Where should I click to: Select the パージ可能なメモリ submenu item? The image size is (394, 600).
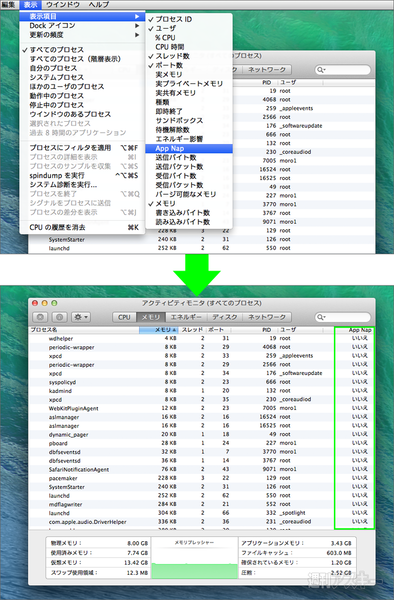tap(189, 194)
